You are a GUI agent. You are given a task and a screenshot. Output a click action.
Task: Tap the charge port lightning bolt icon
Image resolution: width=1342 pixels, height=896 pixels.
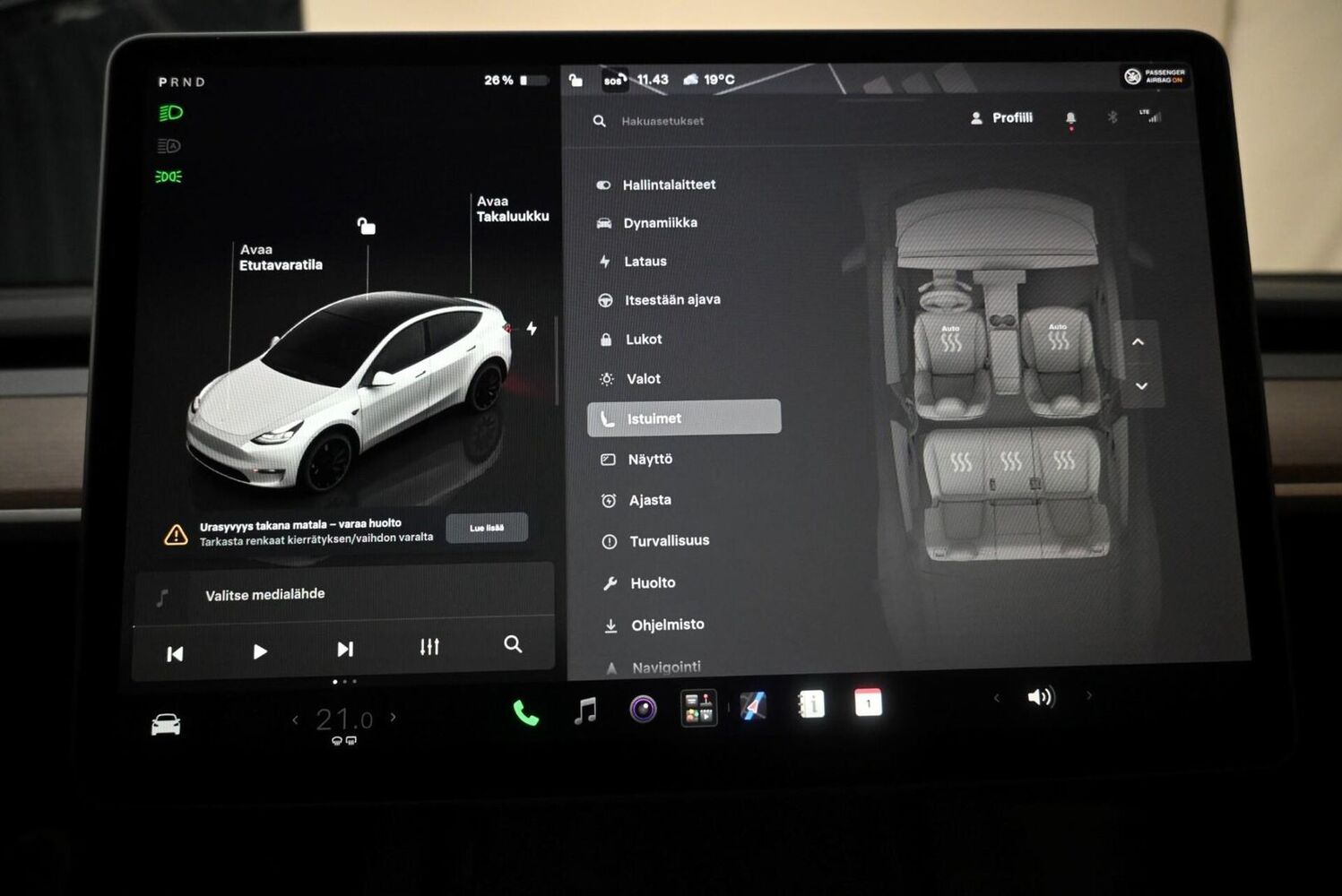coord(532,328)
